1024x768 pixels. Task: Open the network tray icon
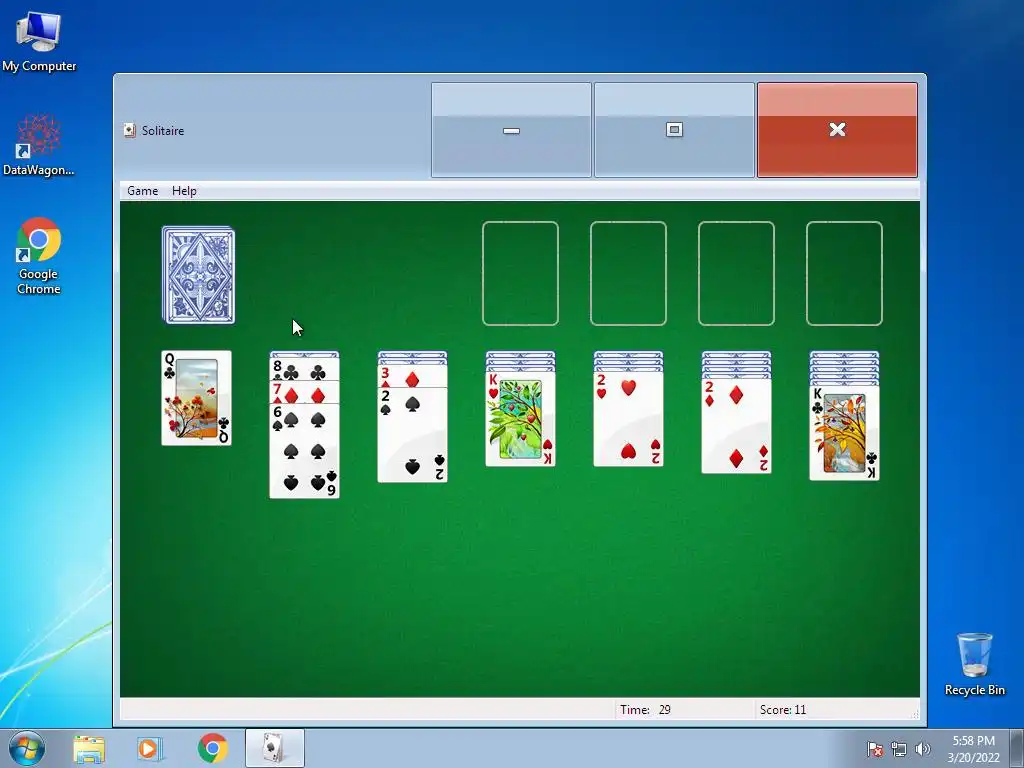pyautogui.click(x=899, y=749)
